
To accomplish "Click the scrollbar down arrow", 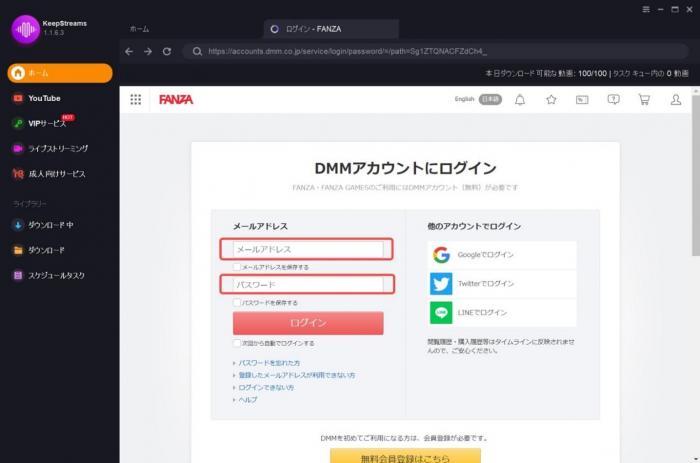I will click(x=696, y=459).
